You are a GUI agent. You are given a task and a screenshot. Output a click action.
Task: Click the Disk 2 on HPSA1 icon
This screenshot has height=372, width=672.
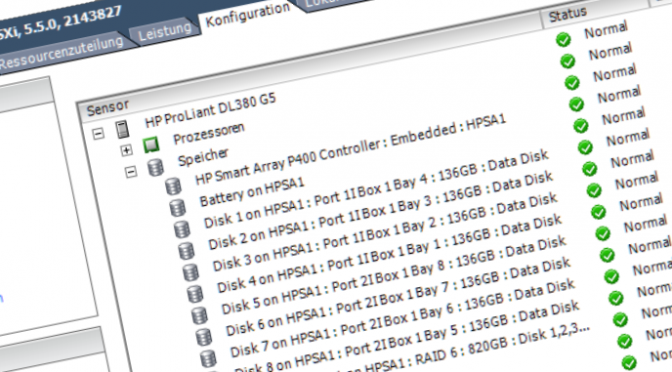click(186, 251)
